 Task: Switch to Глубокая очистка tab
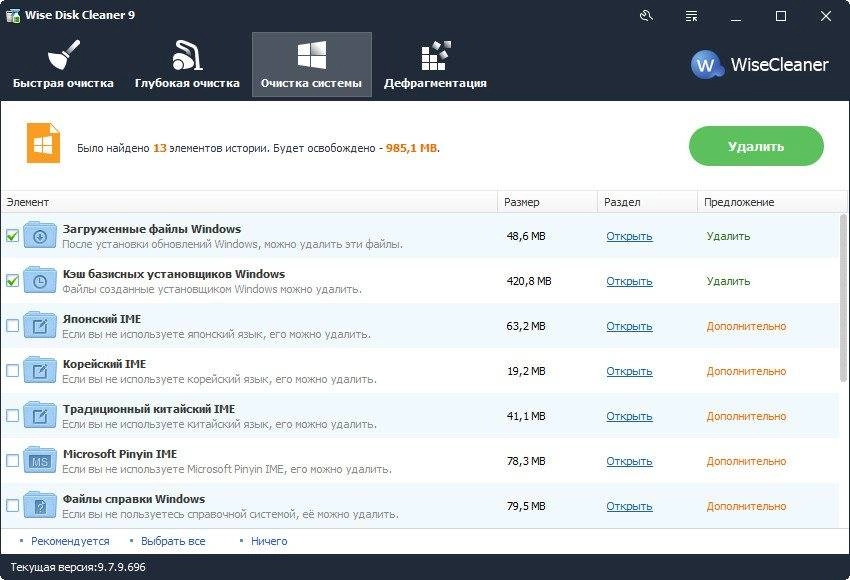(187, 65)
